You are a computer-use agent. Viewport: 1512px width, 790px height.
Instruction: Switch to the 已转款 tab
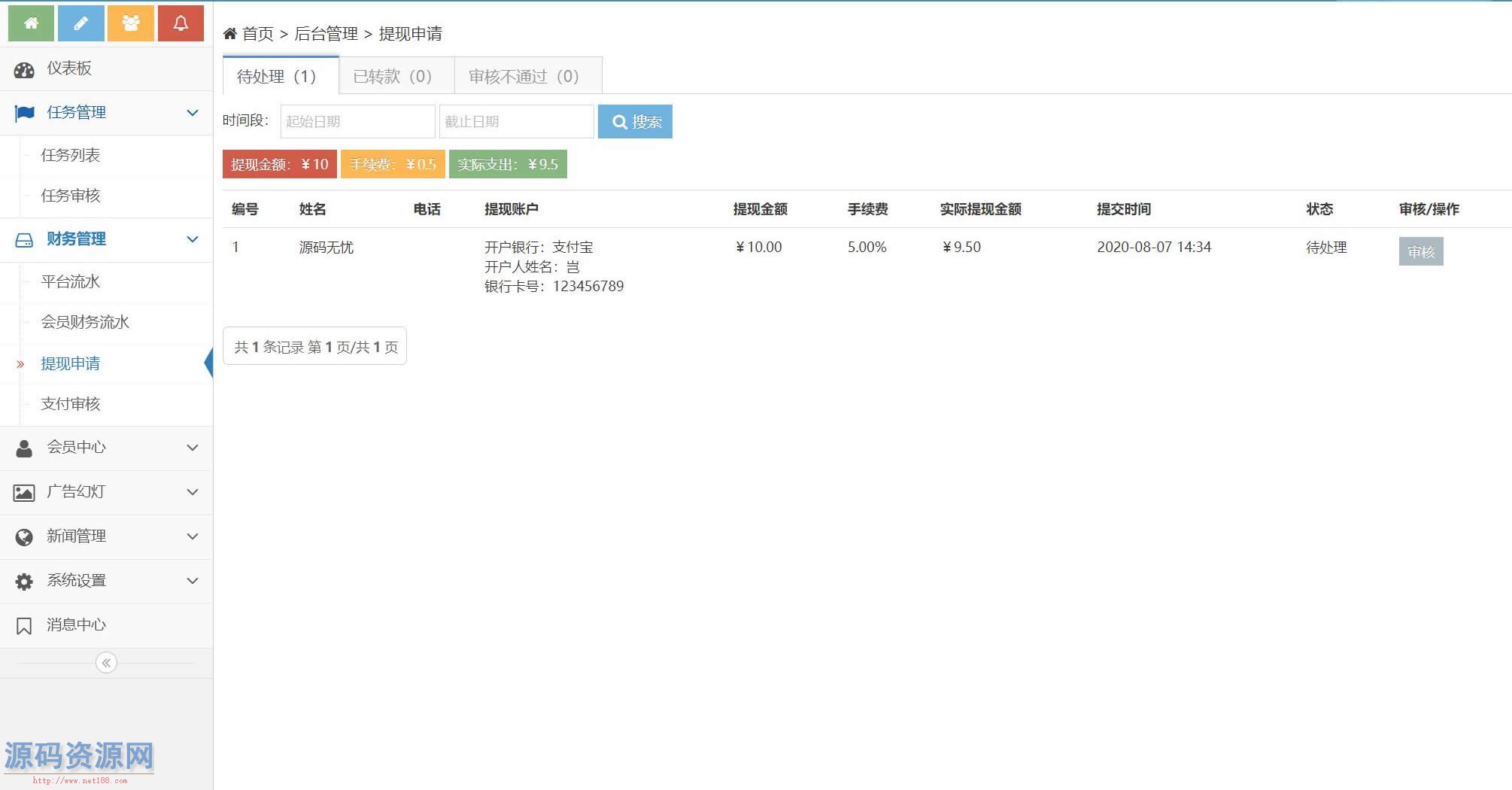click(x=393, y=76)
